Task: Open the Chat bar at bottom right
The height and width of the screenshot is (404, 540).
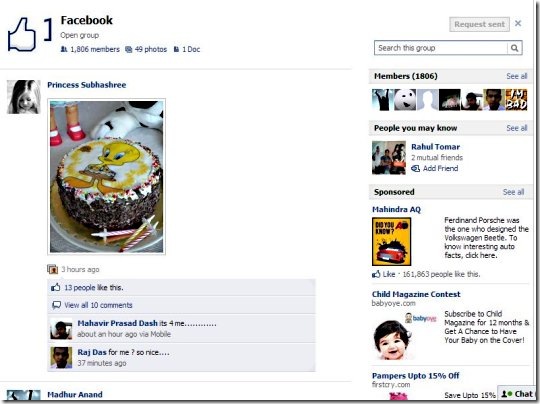Action: (518, 394)
